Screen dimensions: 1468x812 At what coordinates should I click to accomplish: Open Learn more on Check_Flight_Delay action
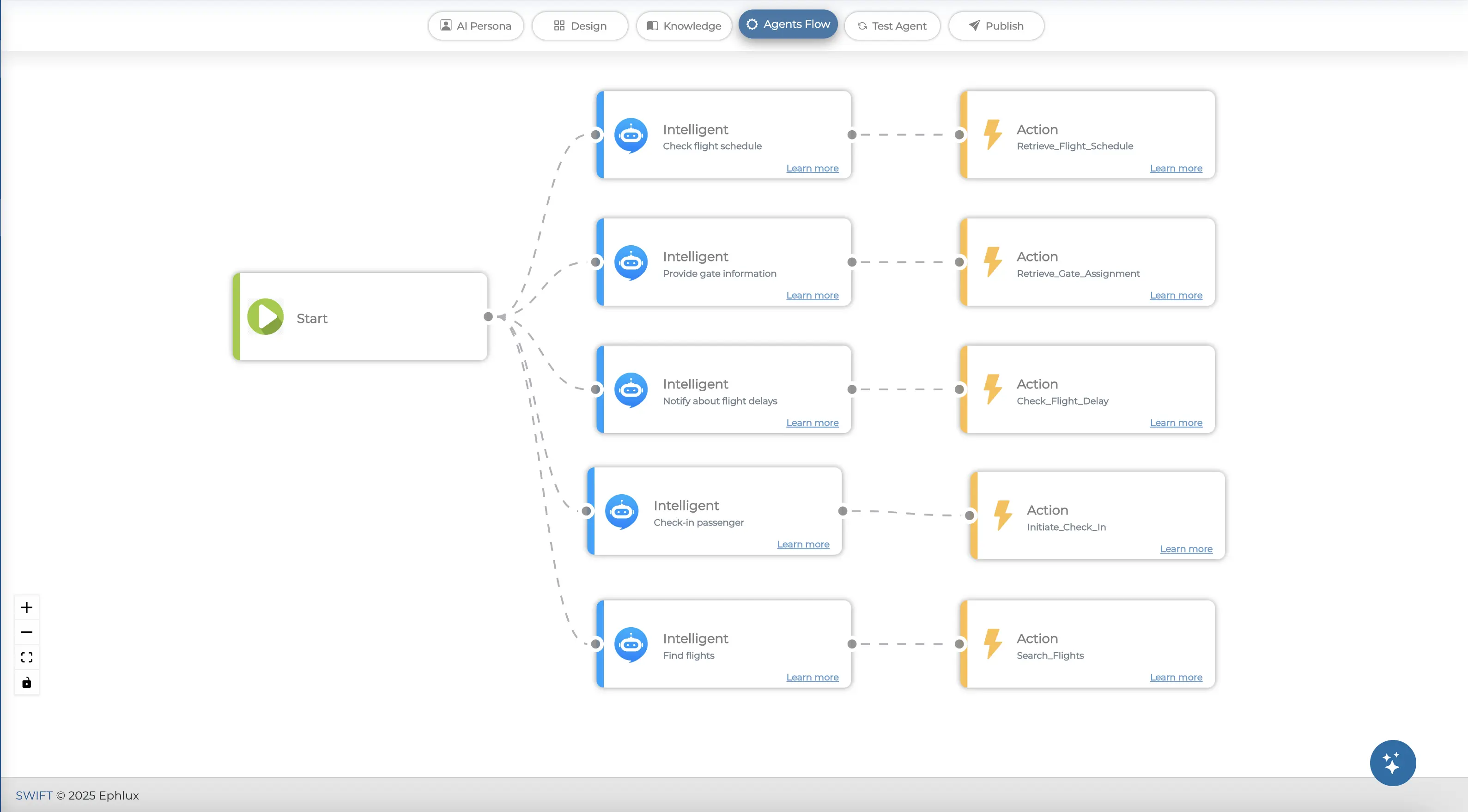tap(1176, 423)
